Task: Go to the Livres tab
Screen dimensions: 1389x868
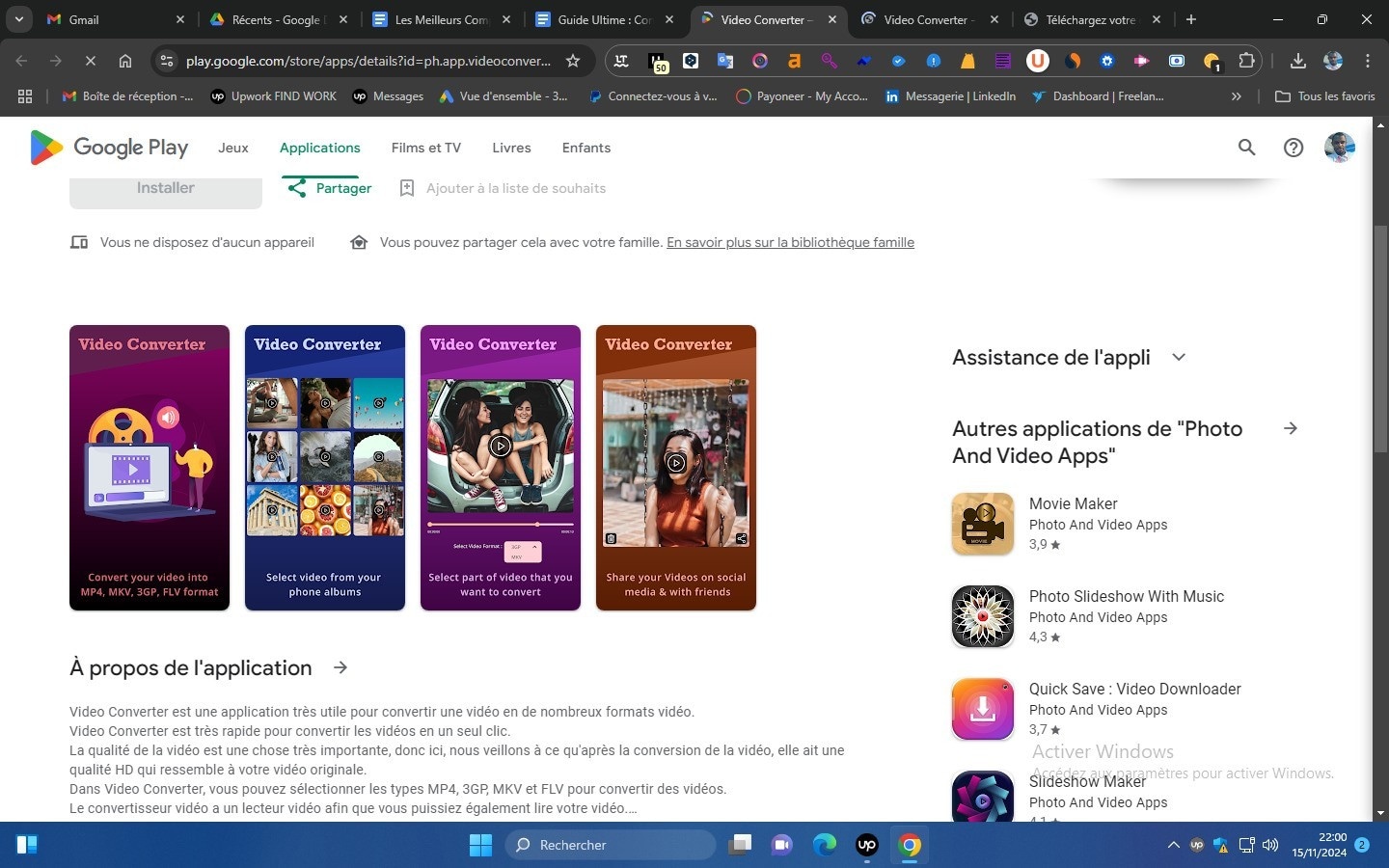Action: [x=511, y=148]
